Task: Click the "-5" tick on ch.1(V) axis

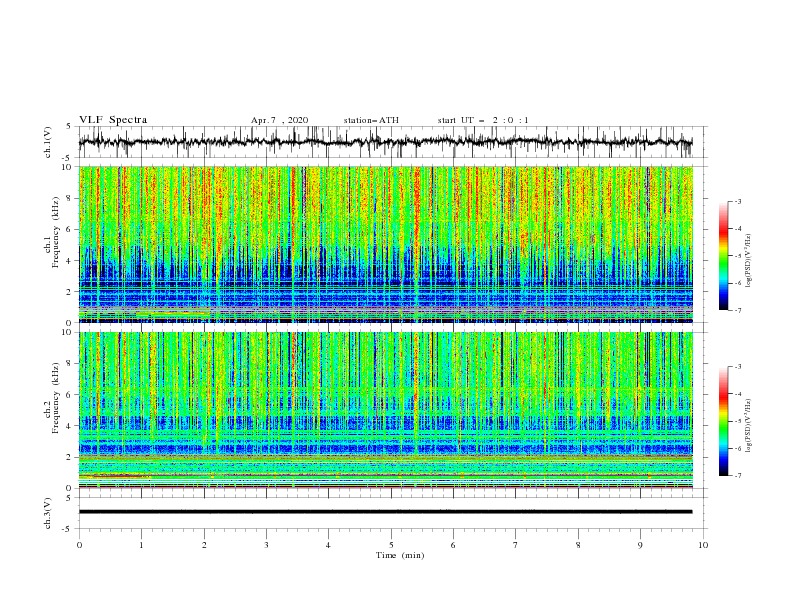Action: click(x=68, y=158)
